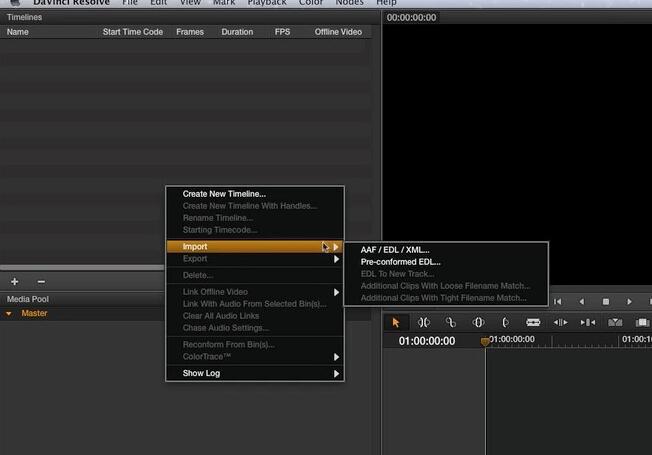Screen dimensions: 652x455
Task: Click the Delete... context menu entry
Action: [198, 275]
